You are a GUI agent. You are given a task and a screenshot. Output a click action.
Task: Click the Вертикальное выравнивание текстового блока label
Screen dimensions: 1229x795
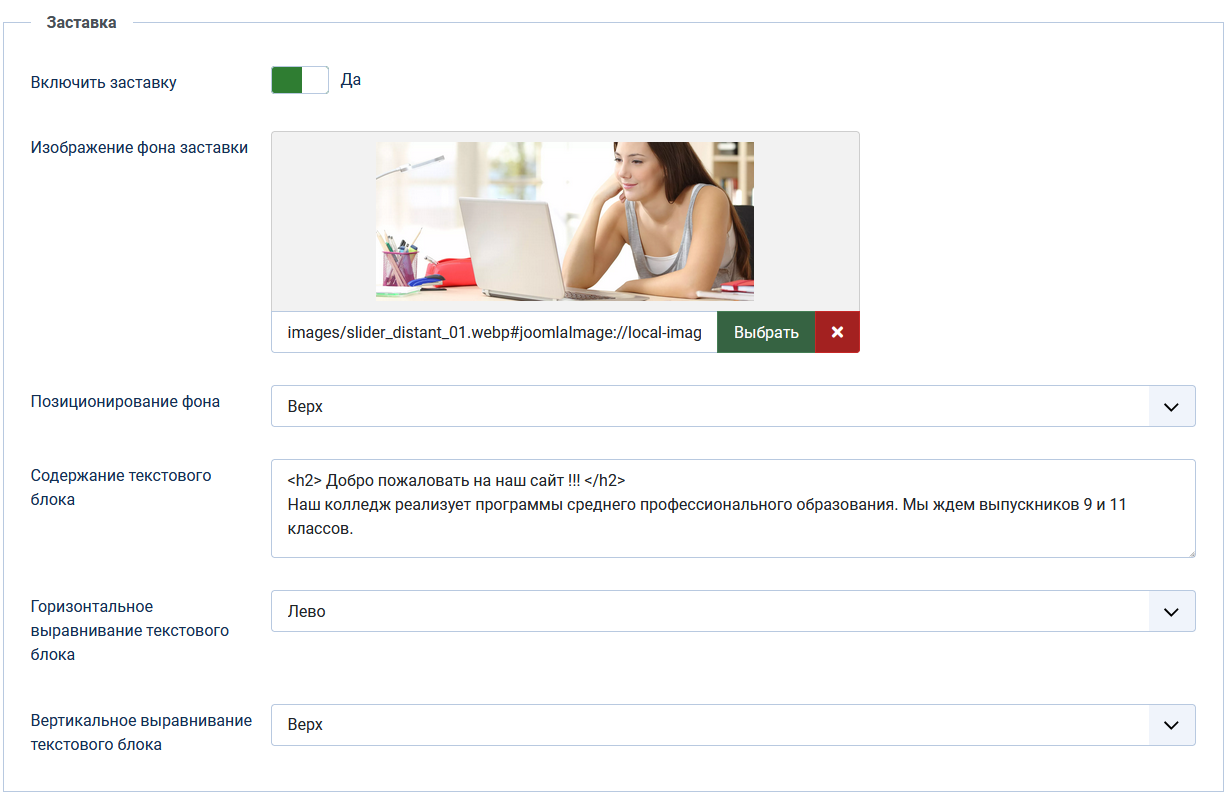click(x=141, y=732)
